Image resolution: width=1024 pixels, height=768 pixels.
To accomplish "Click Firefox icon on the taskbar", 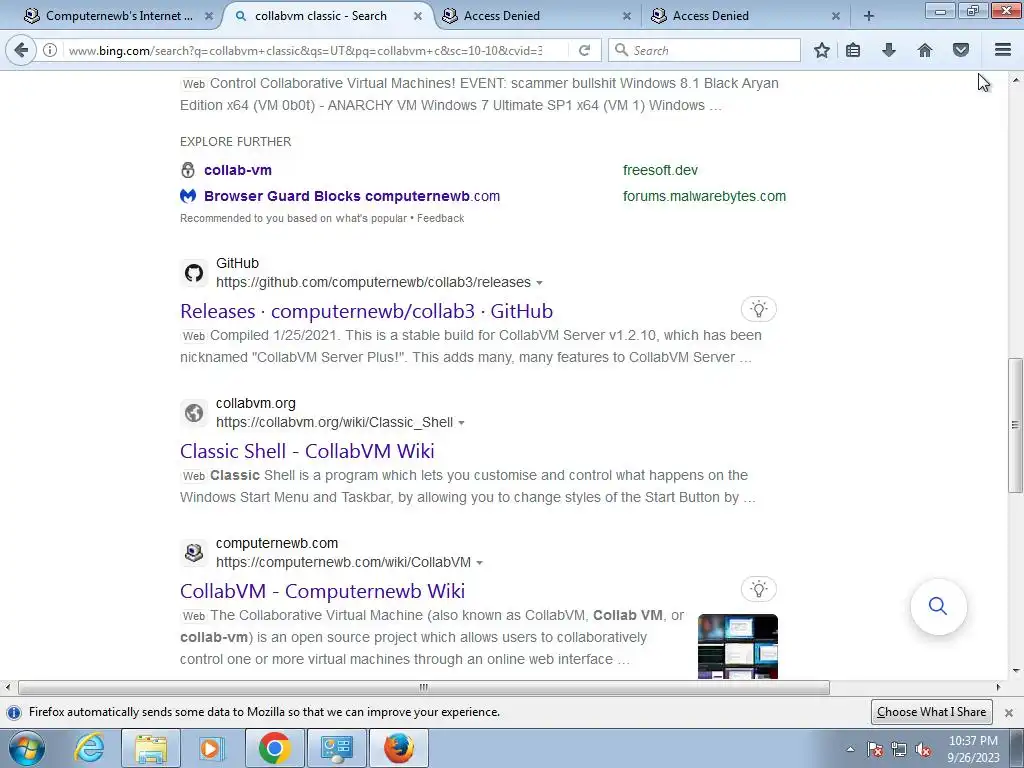I will (398, 748).
